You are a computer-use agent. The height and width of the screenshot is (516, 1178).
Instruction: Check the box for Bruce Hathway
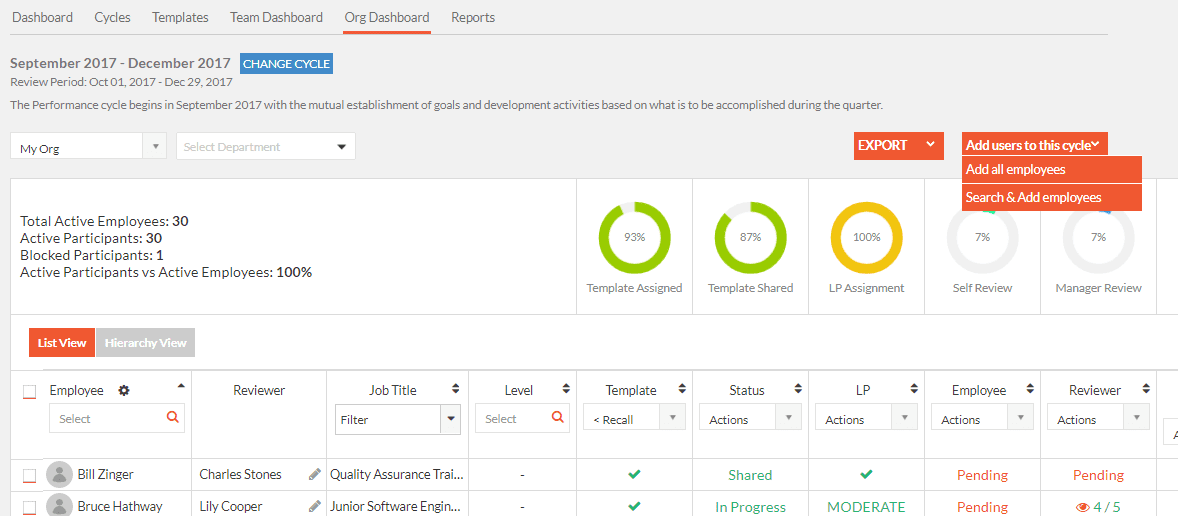pyautogui.click(x=29, y=507)
